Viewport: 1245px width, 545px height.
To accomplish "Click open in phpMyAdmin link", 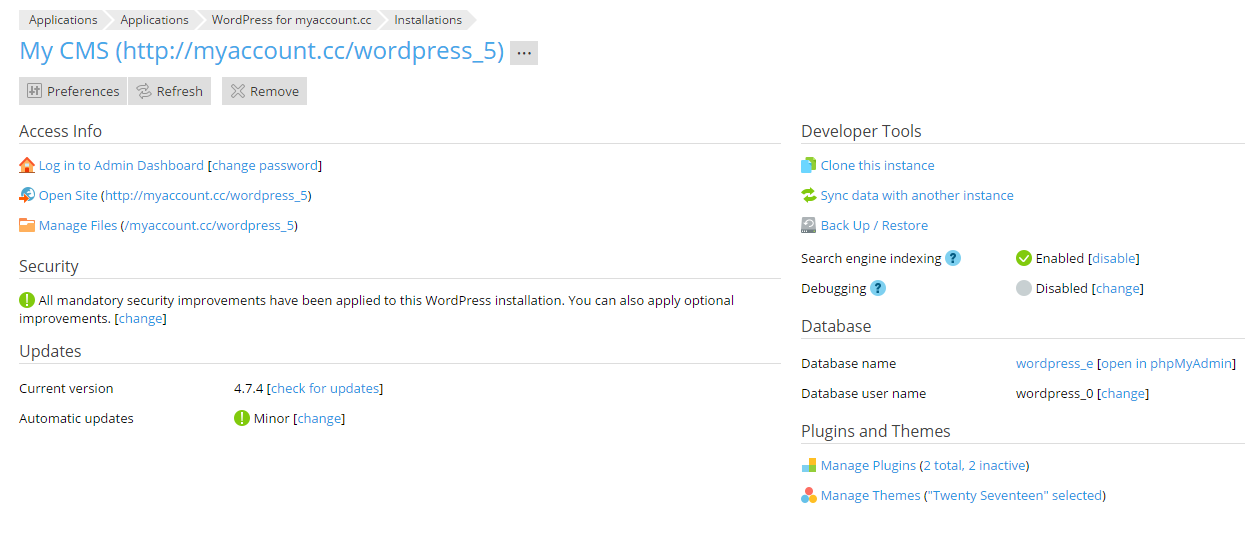I will point(1167,363).
